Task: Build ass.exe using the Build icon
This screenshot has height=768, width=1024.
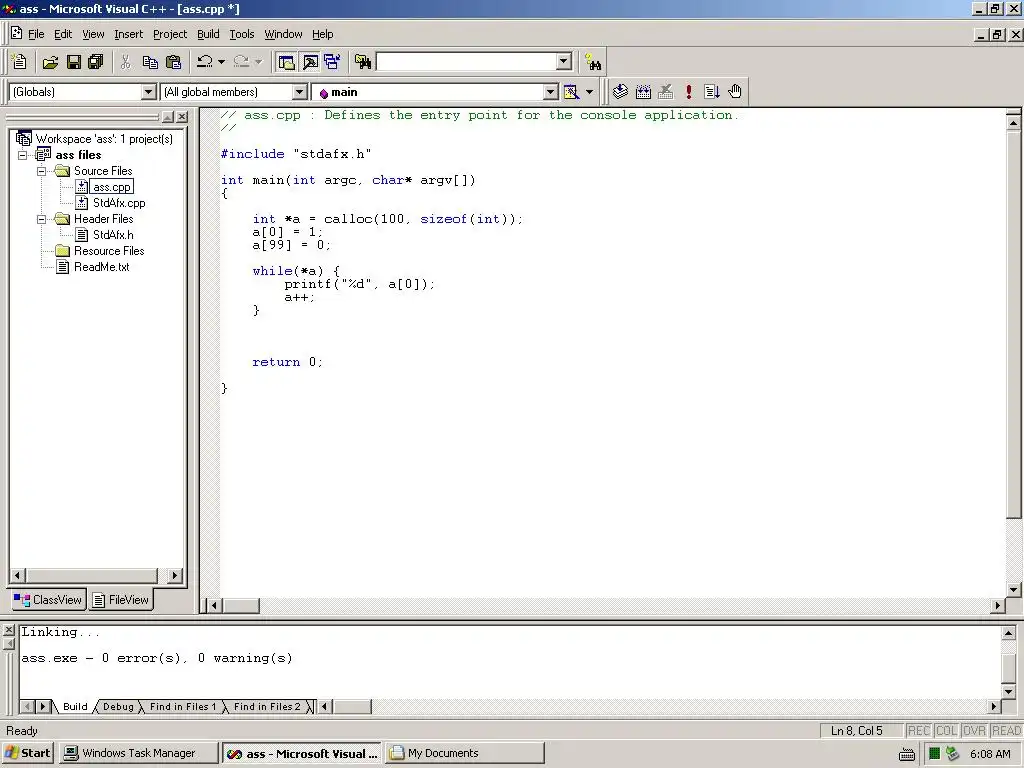Action: [643, 92]
